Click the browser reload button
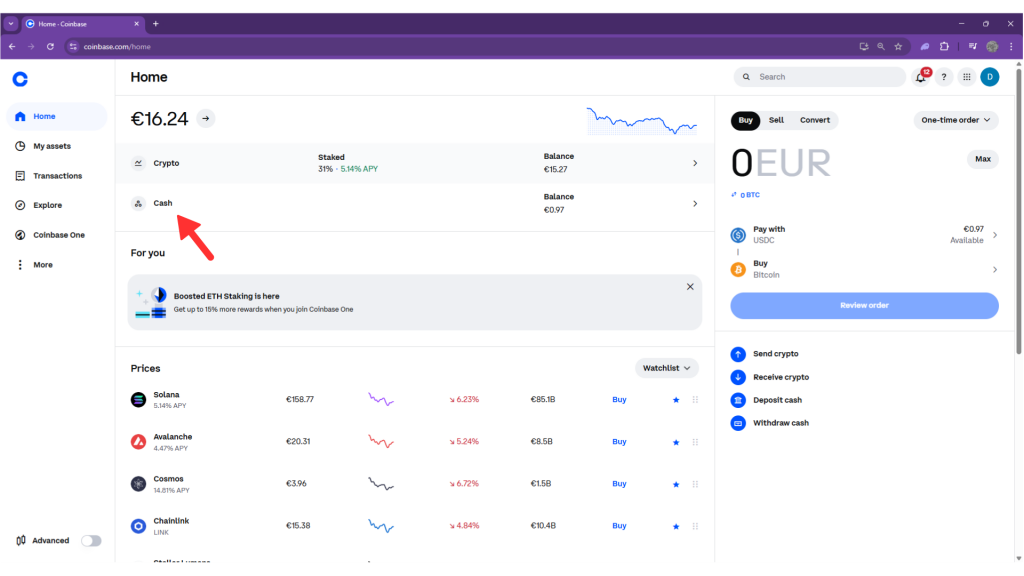The image size is (1024, 576). click(x=50, y=46)
